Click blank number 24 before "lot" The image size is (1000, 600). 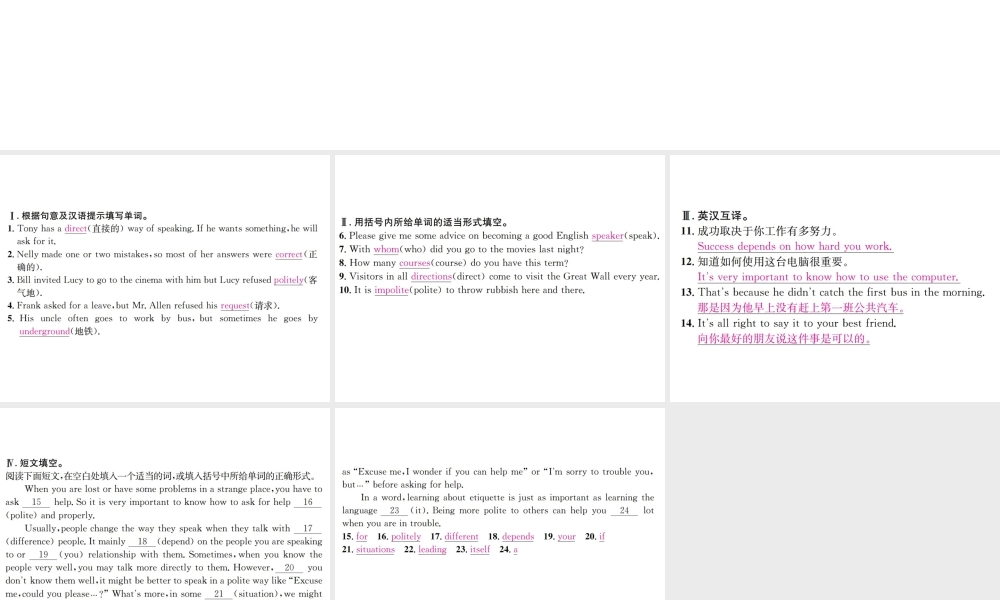(x=624, y=511)
